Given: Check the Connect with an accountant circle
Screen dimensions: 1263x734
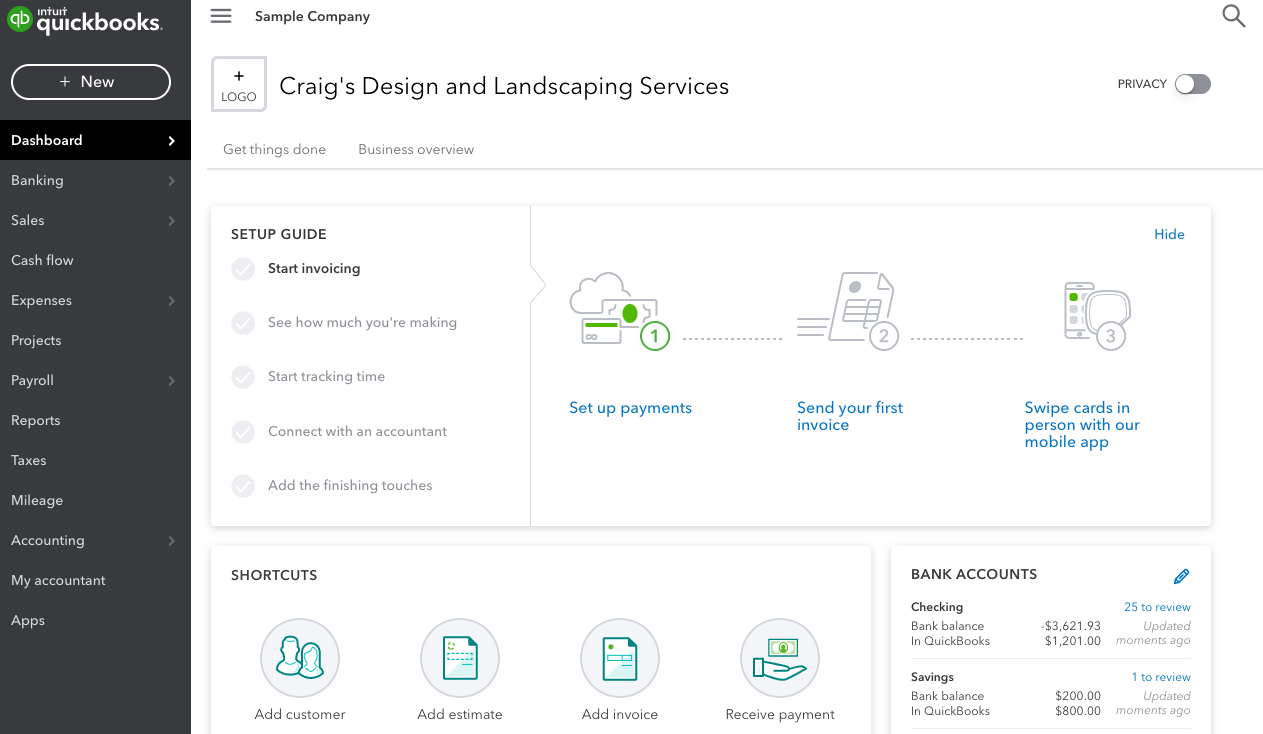Looking at the screenshot, I should tap(243, 432).
